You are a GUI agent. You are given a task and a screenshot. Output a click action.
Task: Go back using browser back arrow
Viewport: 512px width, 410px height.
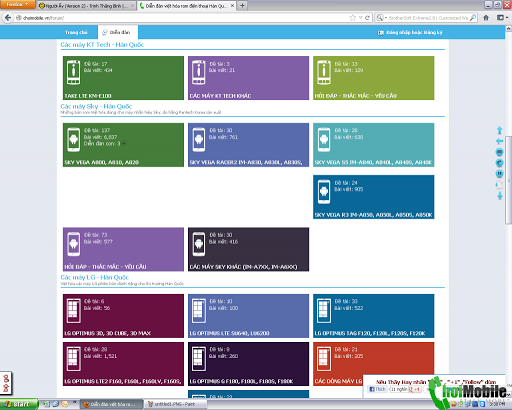click(8, 18)
